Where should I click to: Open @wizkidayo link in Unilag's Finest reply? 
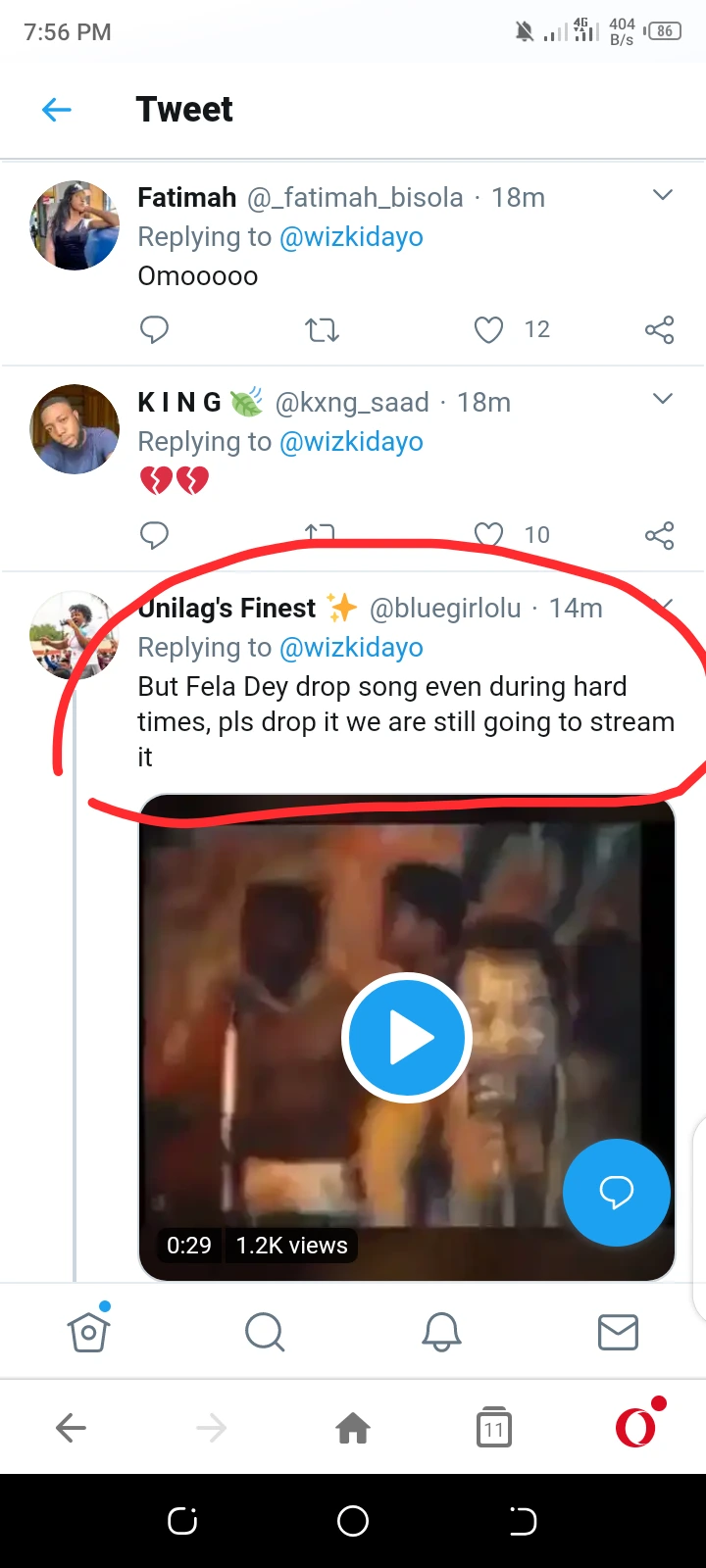(x=351, y=648)
